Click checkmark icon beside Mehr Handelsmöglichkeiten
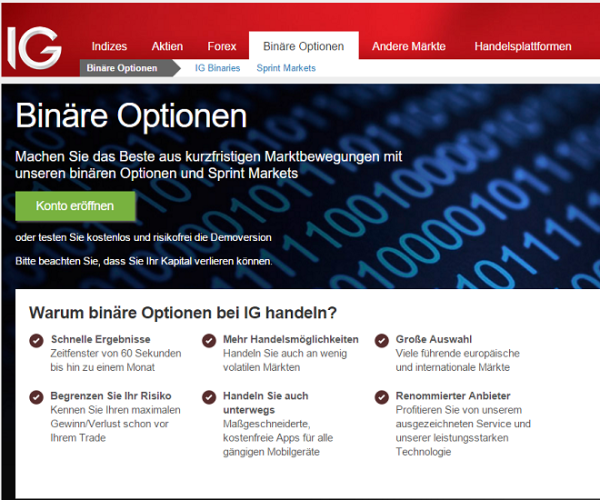The height and width of the screenshot is (500, 600). click(209, 340)
